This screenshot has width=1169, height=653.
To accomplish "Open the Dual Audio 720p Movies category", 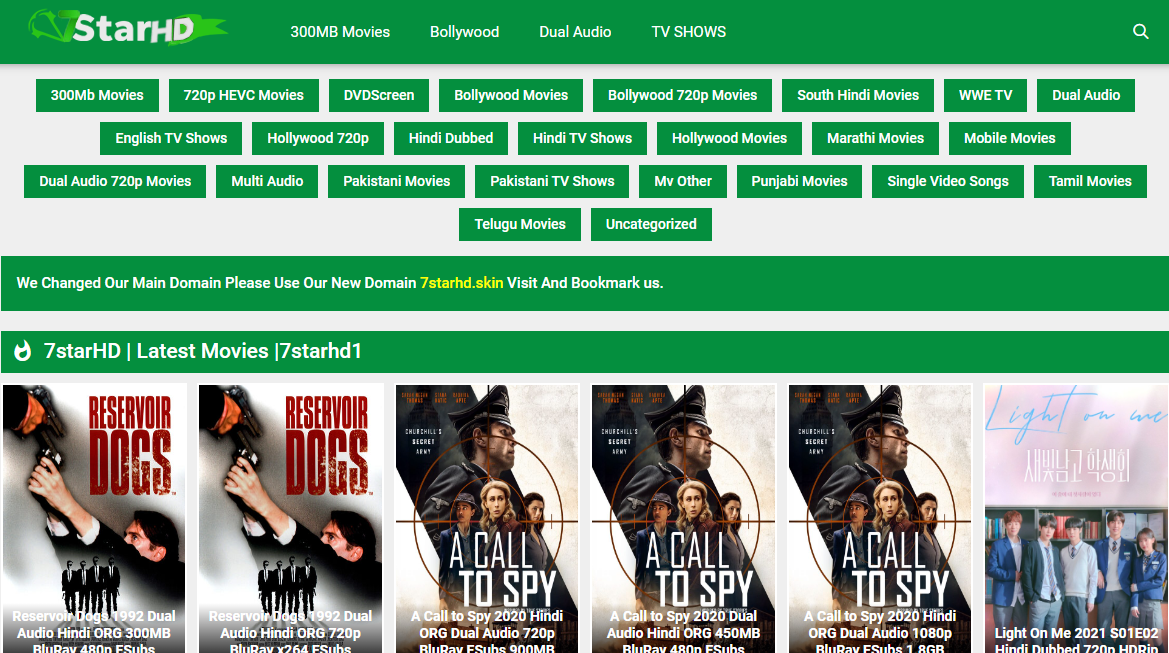I will 115,181.
